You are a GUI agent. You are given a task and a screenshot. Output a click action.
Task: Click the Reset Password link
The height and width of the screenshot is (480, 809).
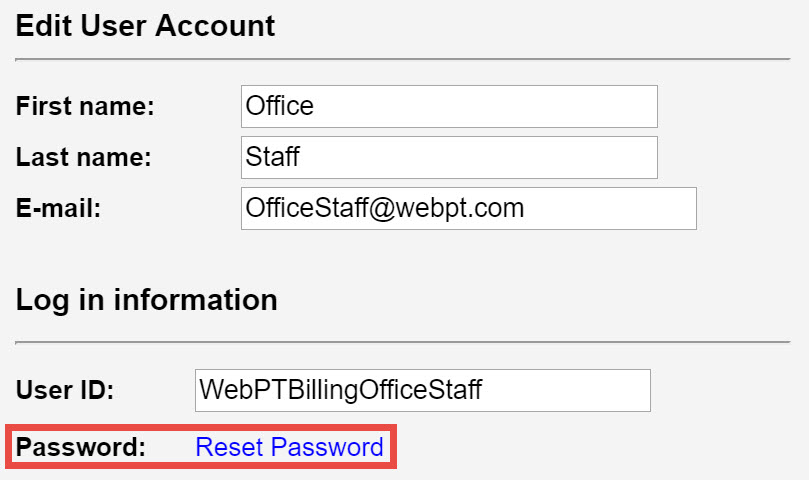(289, 447)
